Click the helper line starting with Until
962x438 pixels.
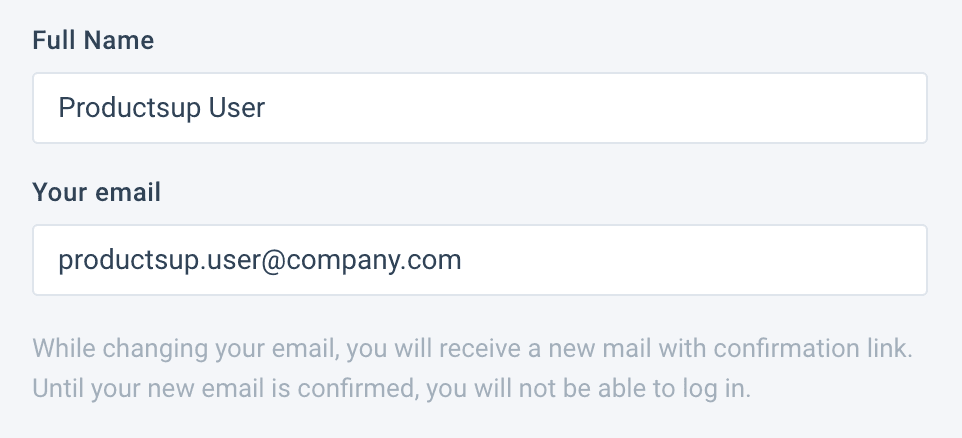391,387
